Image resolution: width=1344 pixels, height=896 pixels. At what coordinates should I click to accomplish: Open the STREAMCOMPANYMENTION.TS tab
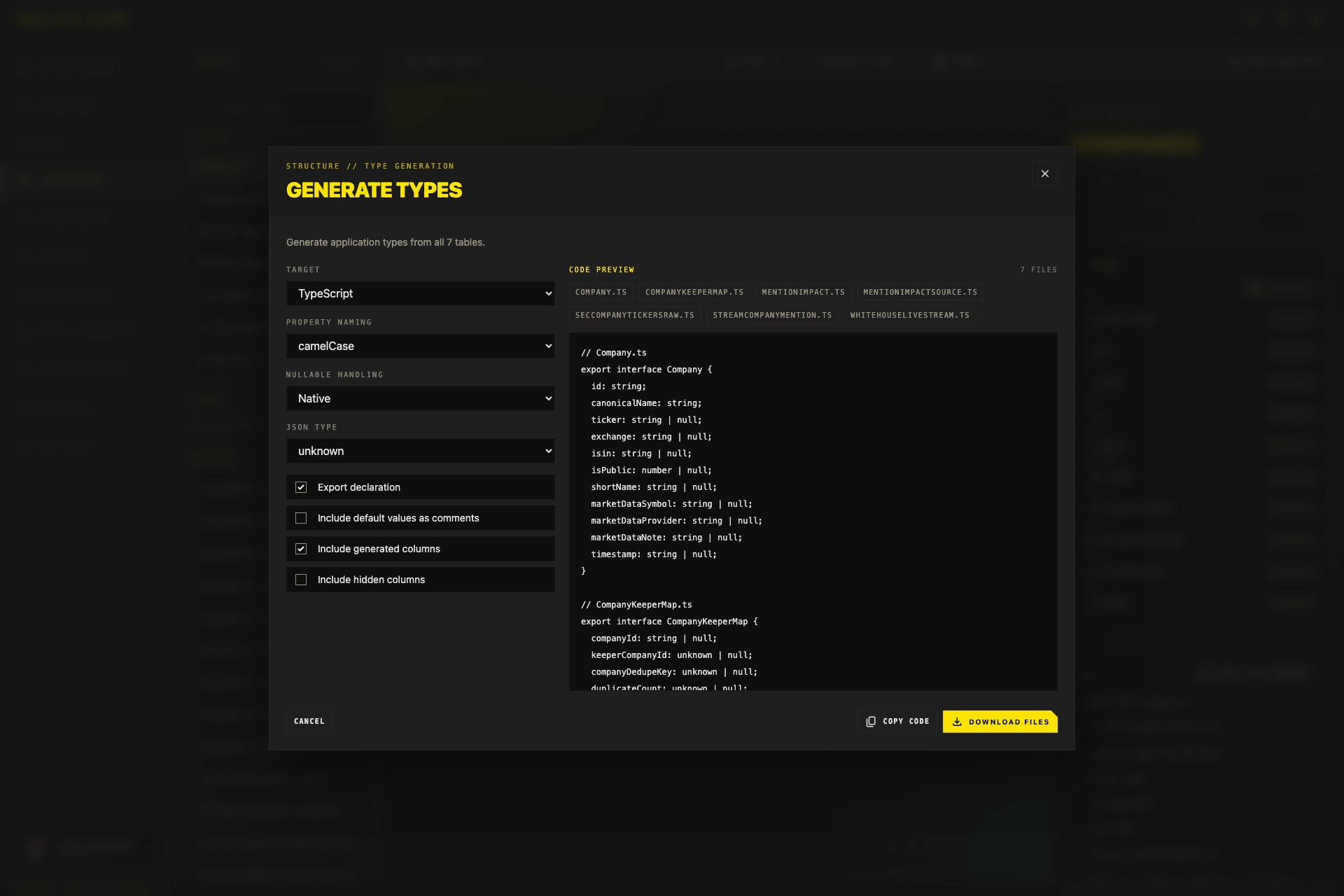(x=773, y=315)
